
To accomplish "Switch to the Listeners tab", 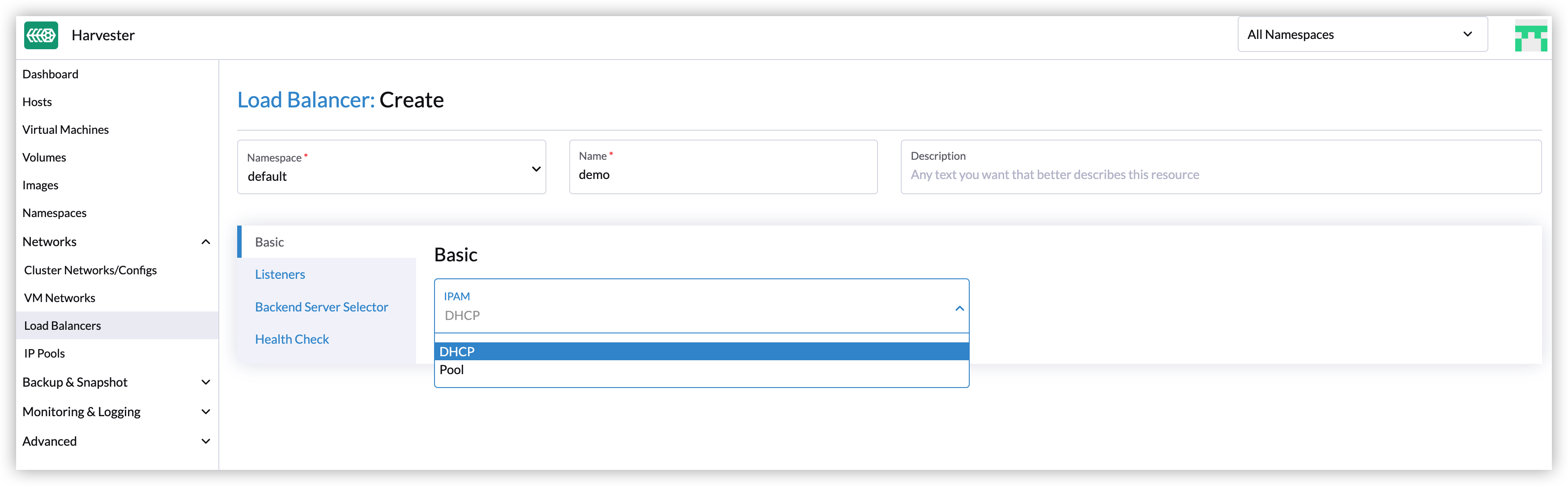I will tap(280, 274).
